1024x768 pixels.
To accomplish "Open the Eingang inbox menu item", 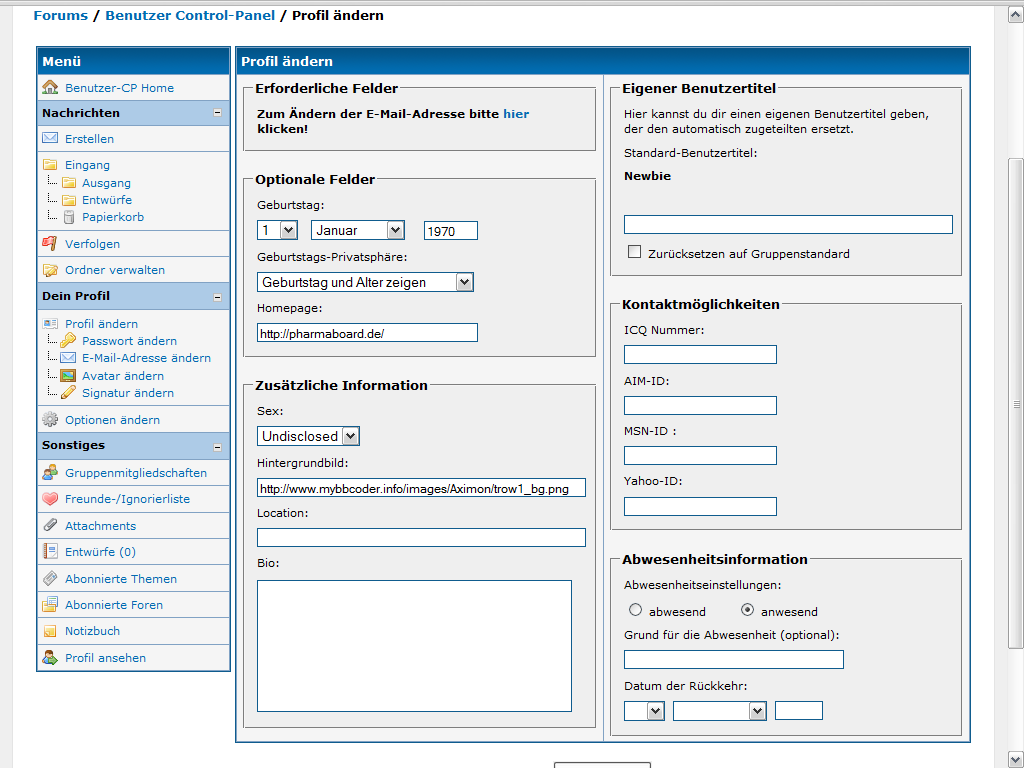I will 87,165.
